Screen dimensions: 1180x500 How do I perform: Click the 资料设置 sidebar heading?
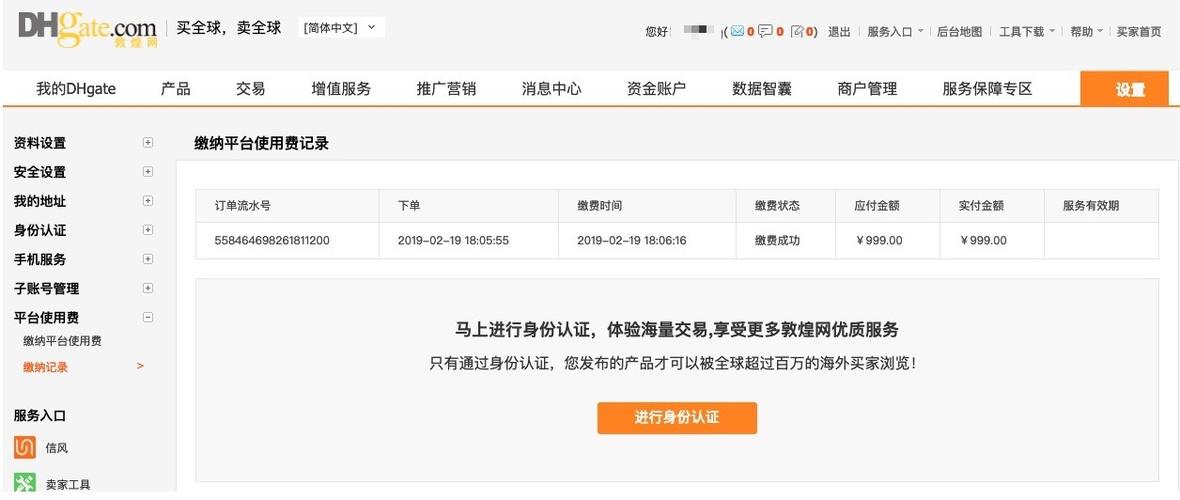40,142
